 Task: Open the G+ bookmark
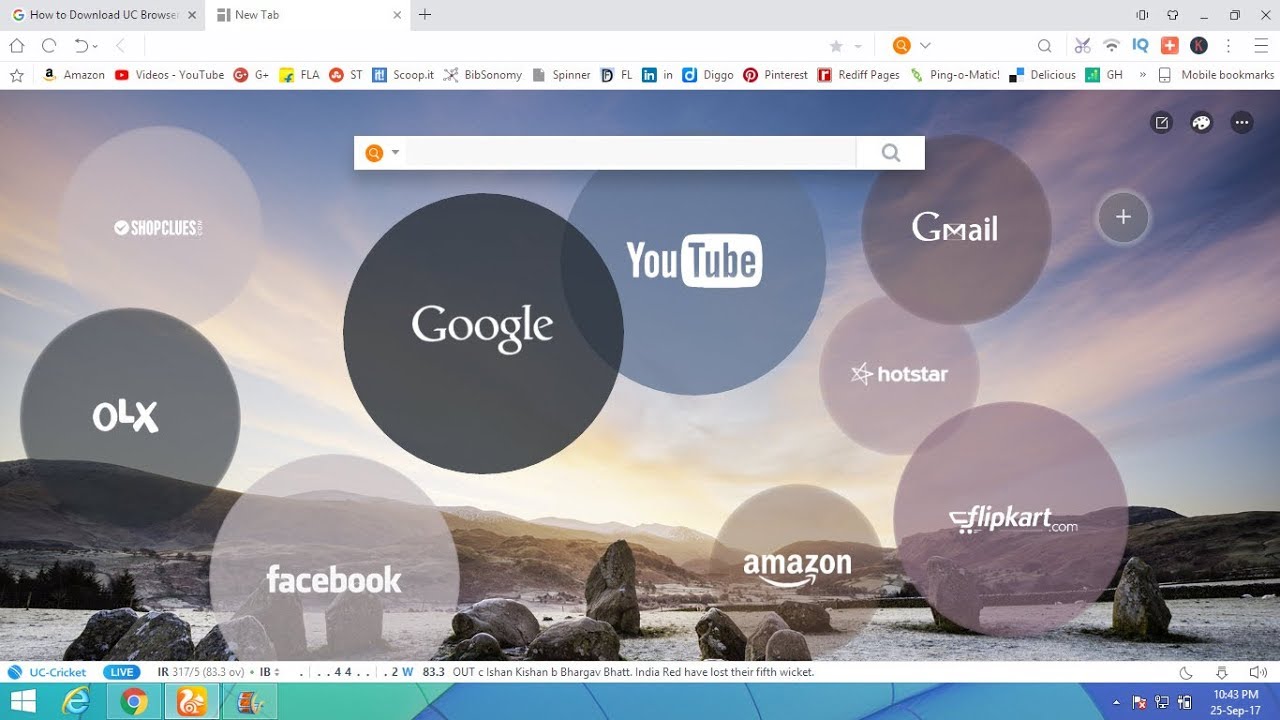pyautogui.click(x=251, y=75)
